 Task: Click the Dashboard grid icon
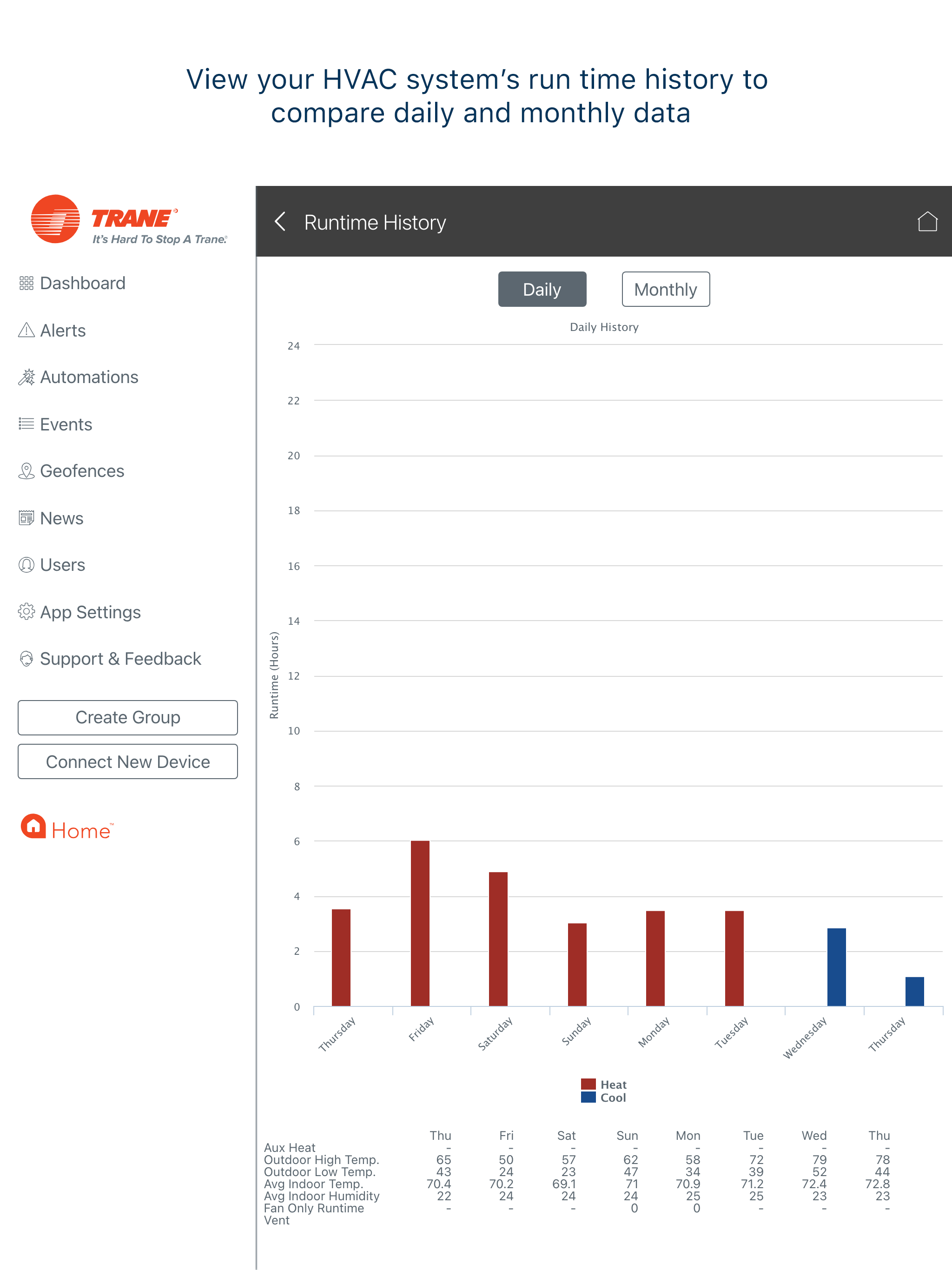point(26,283)
